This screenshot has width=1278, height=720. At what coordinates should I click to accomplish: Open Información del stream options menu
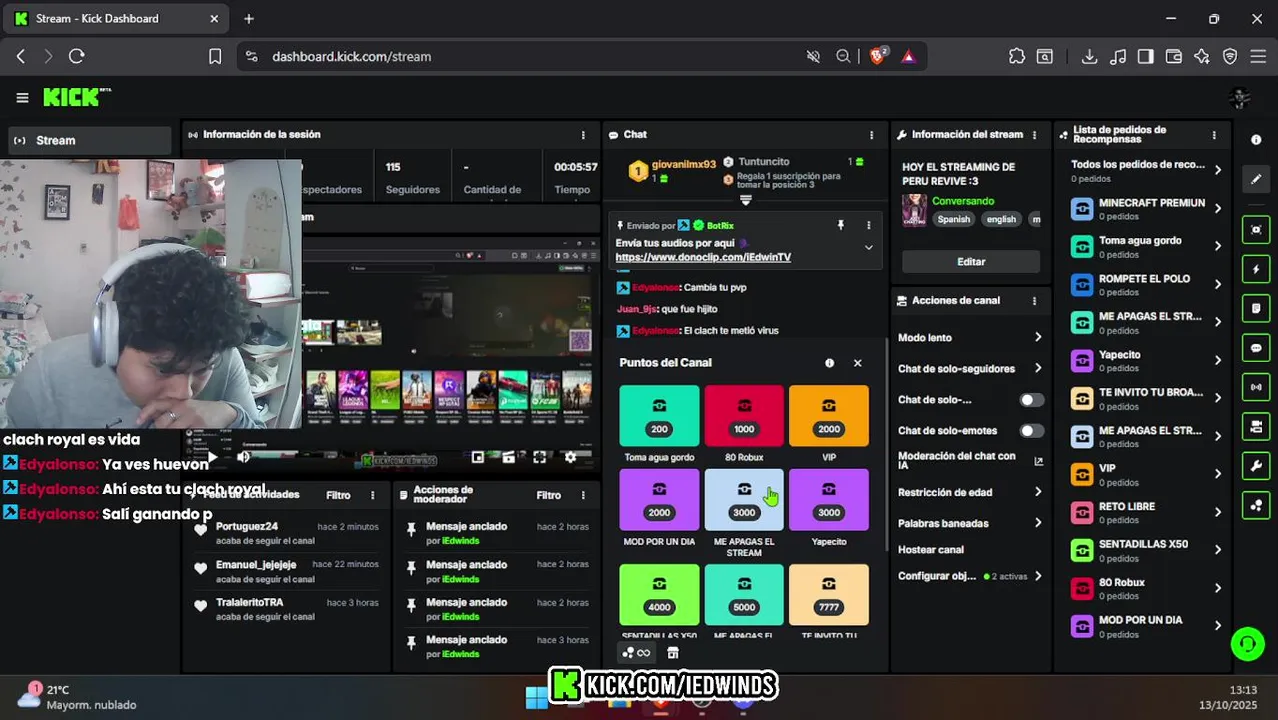click(x=1034, y=134)
